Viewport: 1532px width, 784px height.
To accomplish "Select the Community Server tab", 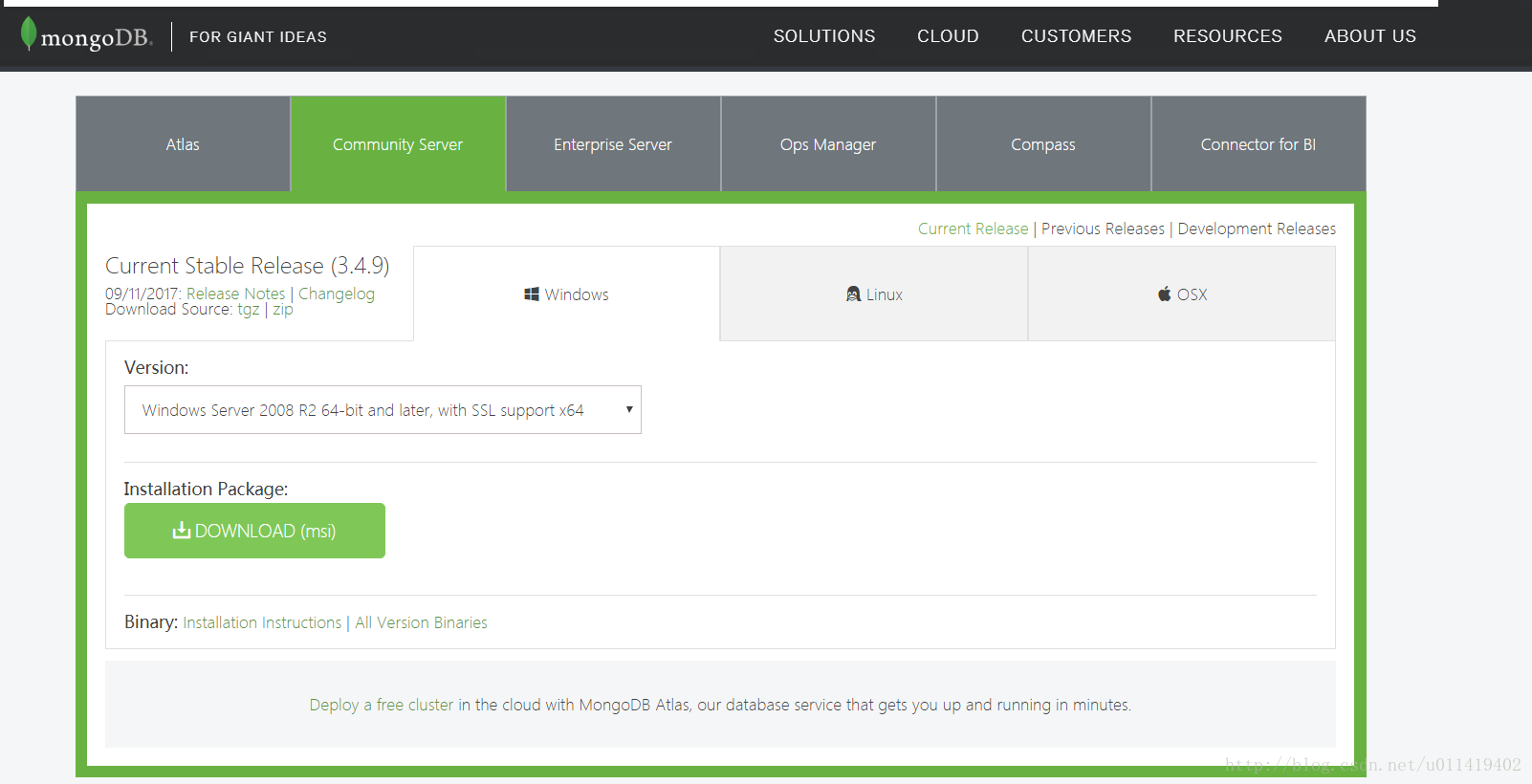I will pos(398,144).
